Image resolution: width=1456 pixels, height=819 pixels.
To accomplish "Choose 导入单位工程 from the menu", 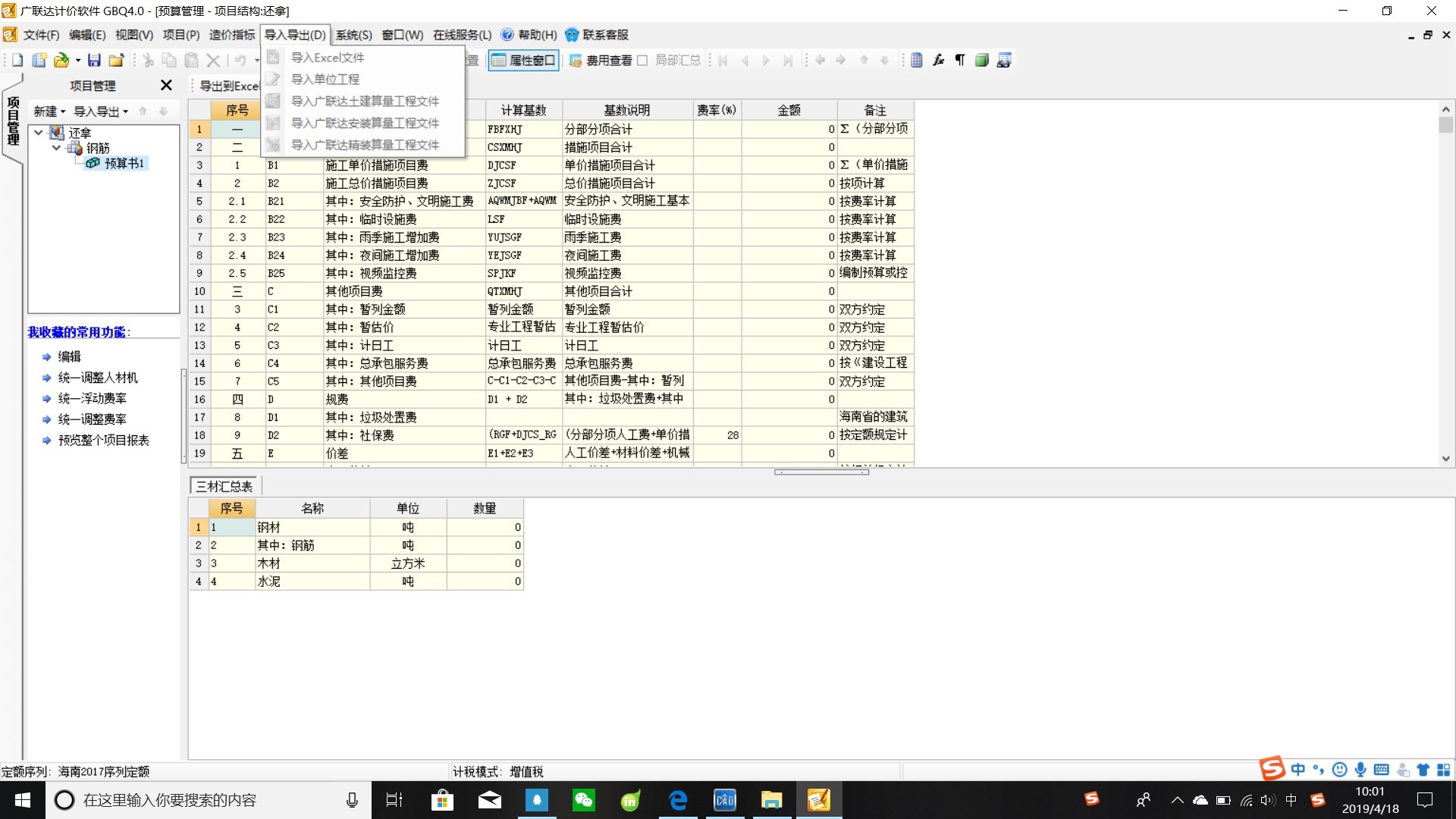I will [x=362, y=80].
